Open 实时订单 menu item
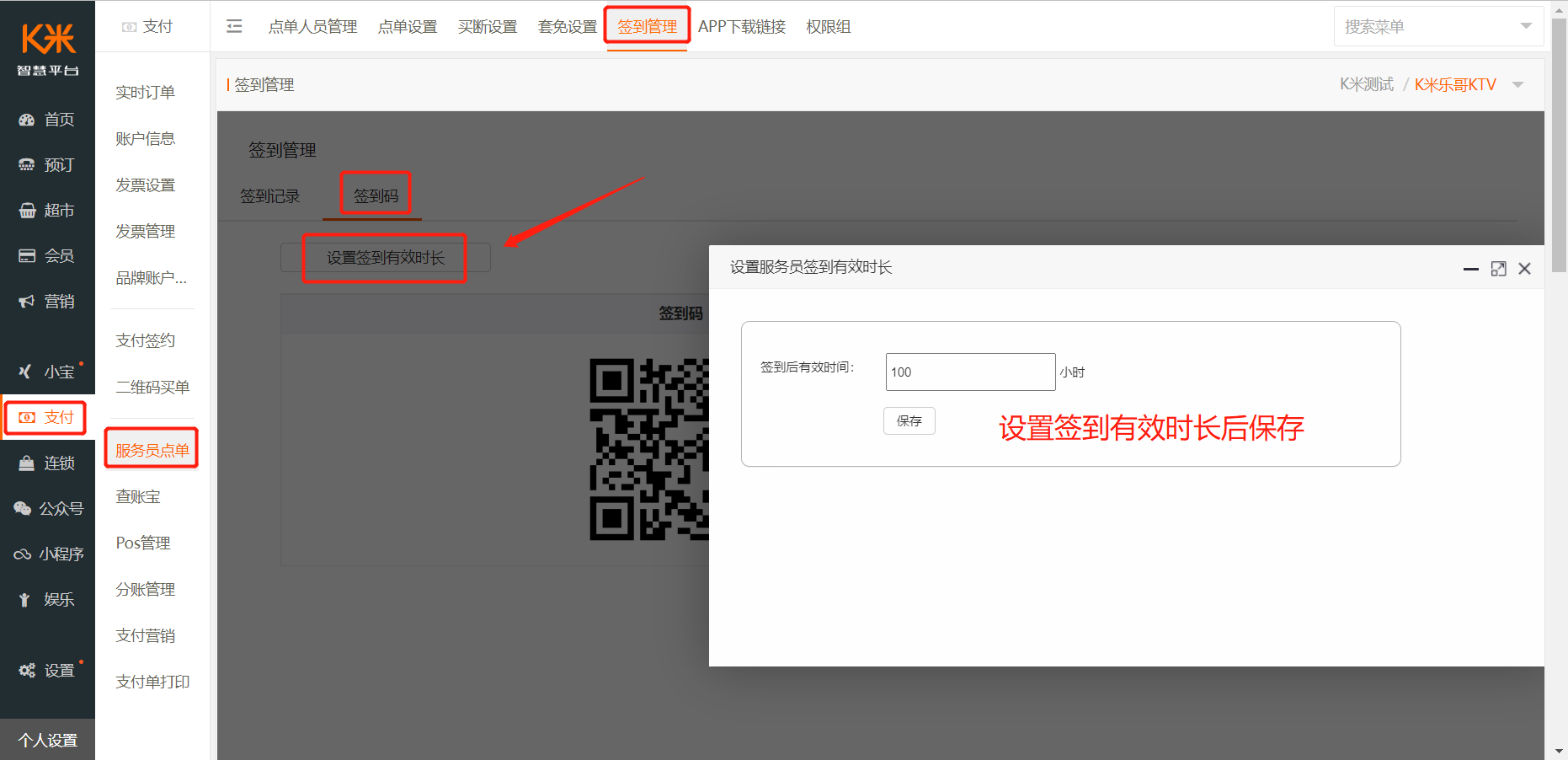1568x760 pixels. [x=146, y=93]
